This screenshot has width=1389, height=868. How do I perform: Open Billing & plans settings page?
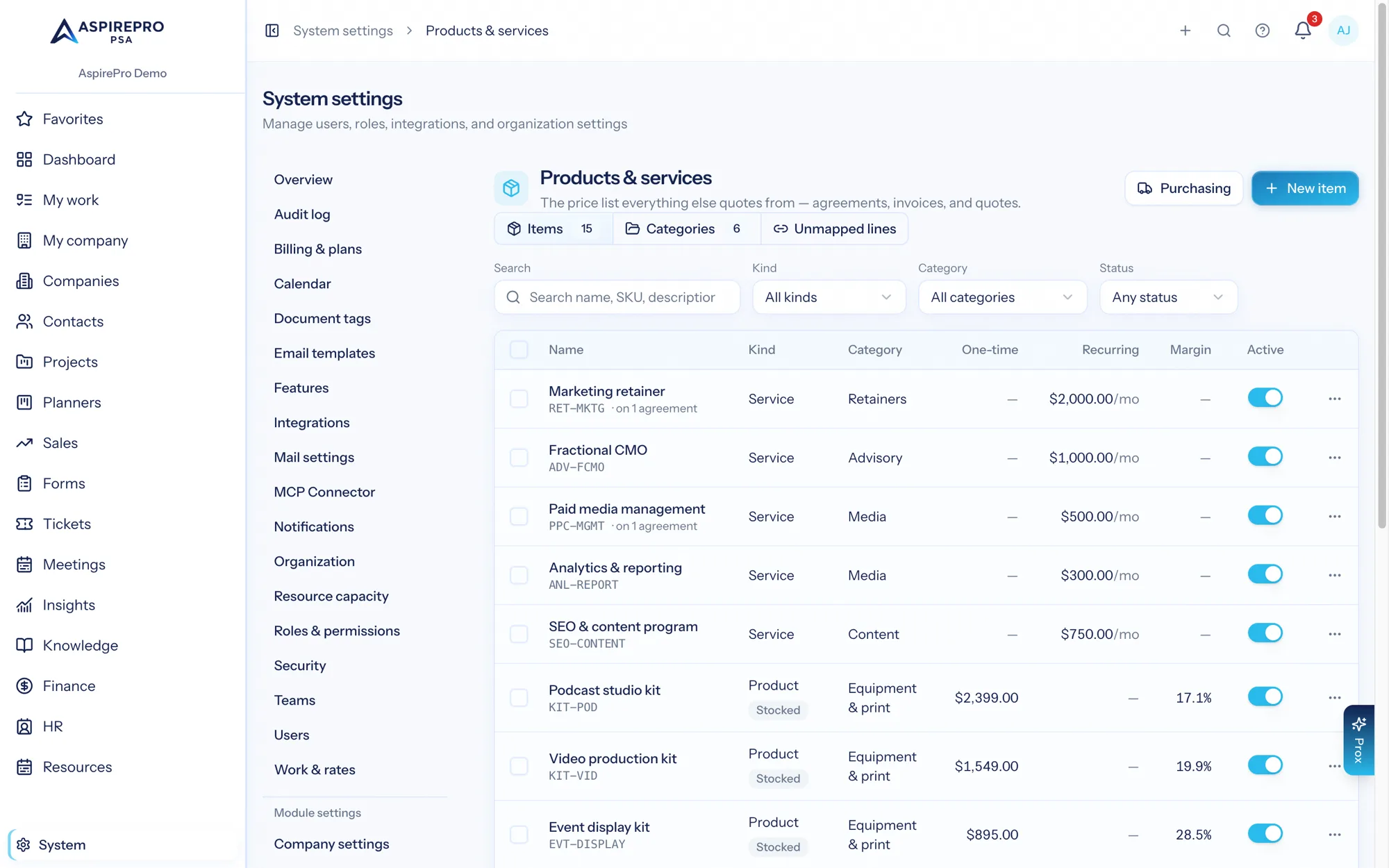coord(317,249)
